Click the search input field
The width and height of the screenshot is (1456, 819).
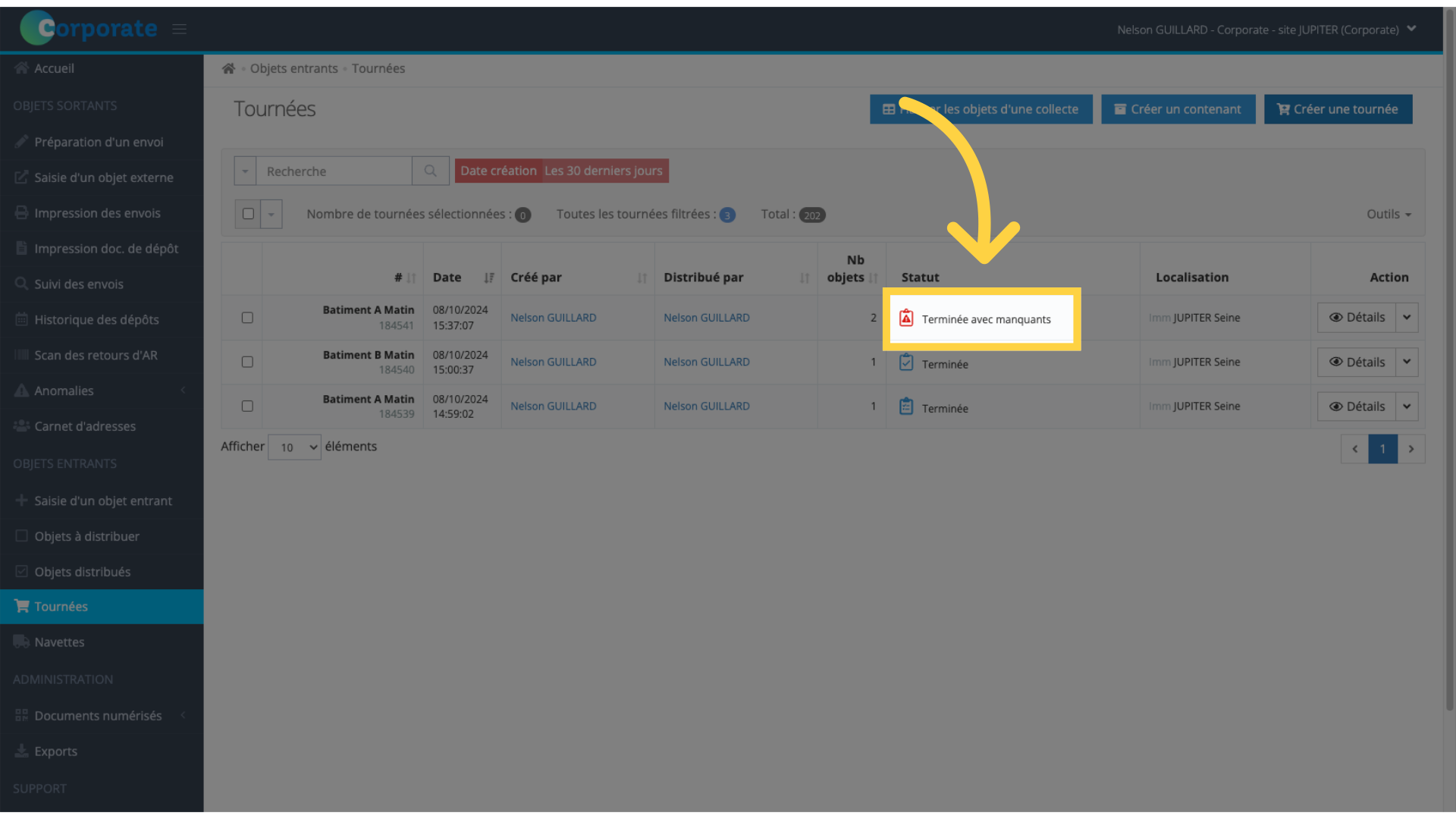pyautogui.click(x=334, y=171)
